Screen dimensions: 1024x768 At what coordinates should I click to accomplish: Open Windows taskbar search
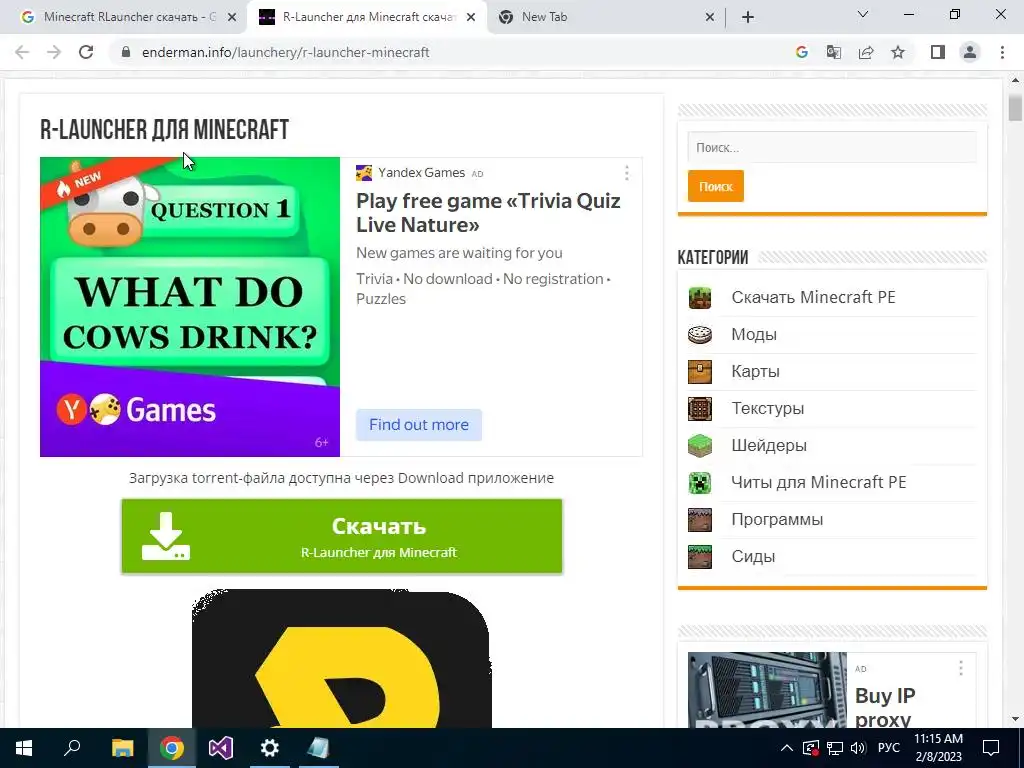tap(72, 748)
